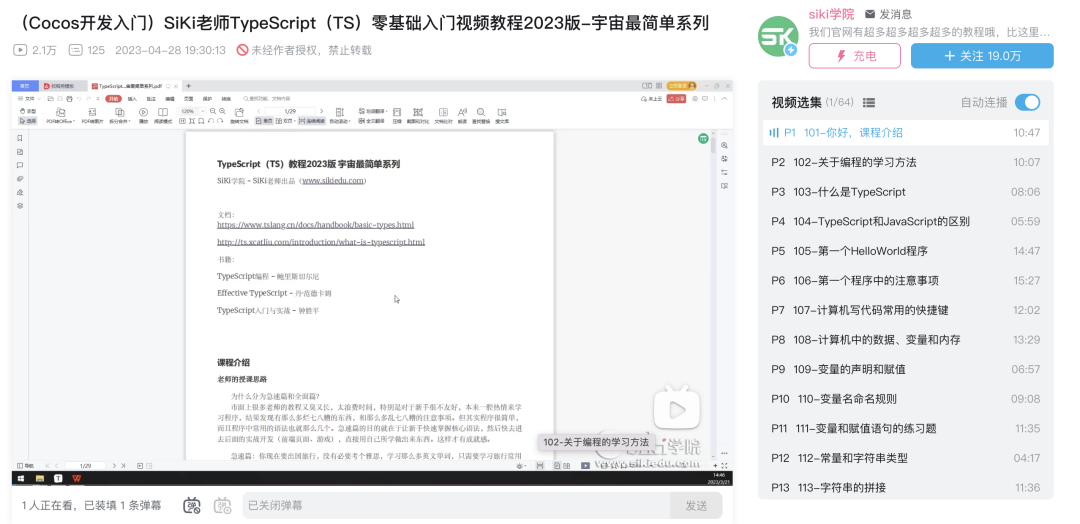The width and height of the screenshot is (1080, 524).
Task: Open P6 106-第一个程序中的注意事项
Action: click(x=906, y=281)
